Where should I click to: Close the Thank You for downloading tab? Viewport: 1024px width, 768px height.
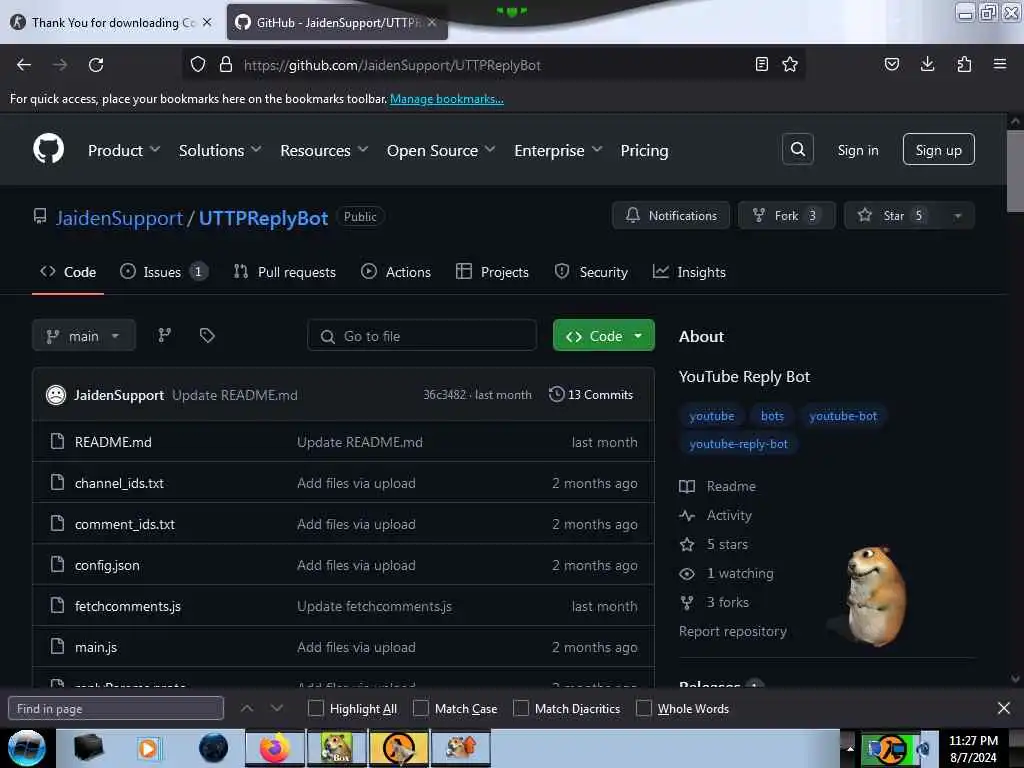point(207,22)
